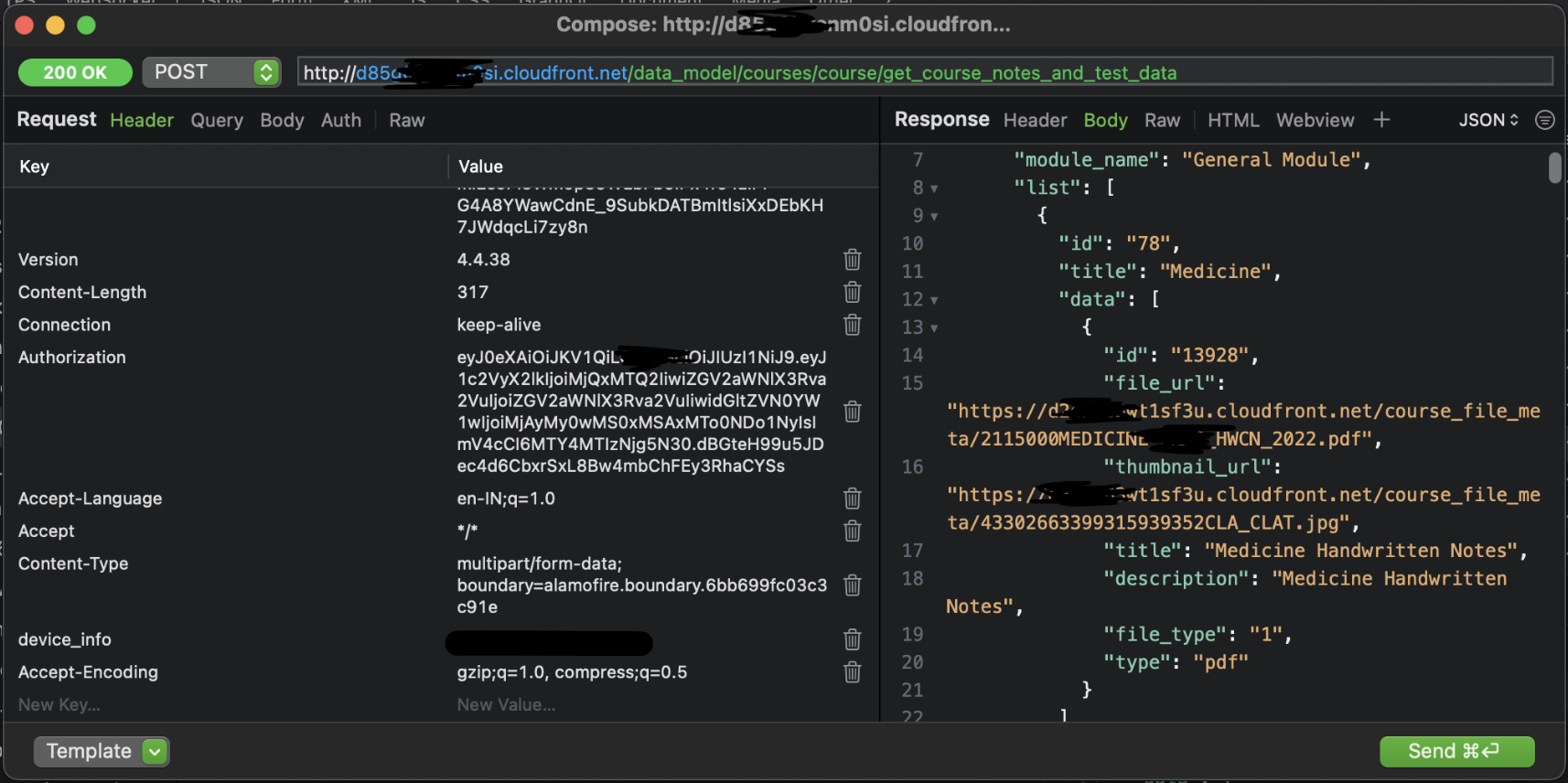Click the "pdf" type value

[x=1220, y=662]
